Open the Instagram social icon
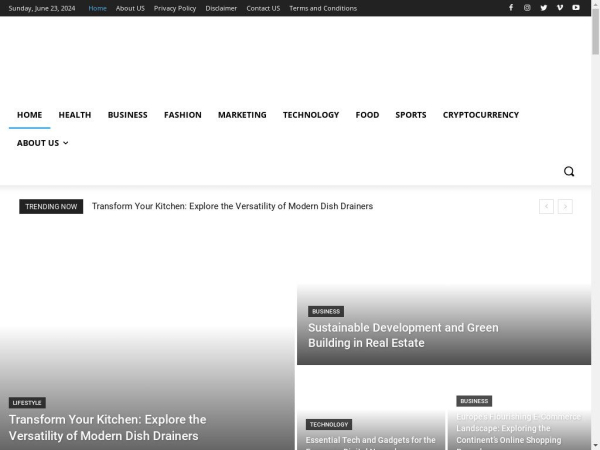 527,8
